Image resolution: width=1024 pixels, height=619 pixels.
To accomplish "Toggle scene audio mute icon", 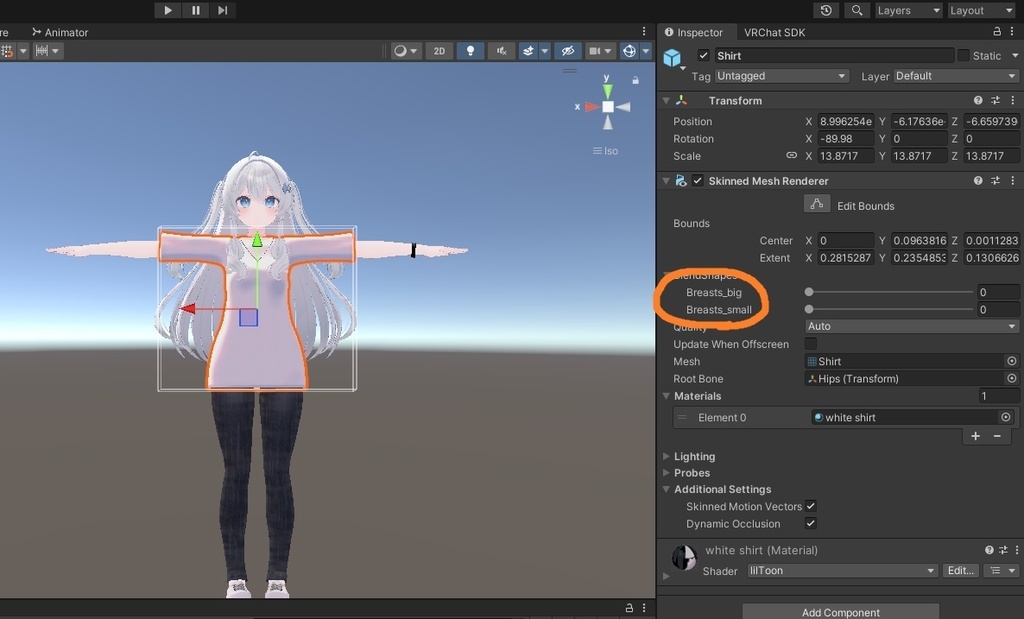I will [x=501, y=51].
